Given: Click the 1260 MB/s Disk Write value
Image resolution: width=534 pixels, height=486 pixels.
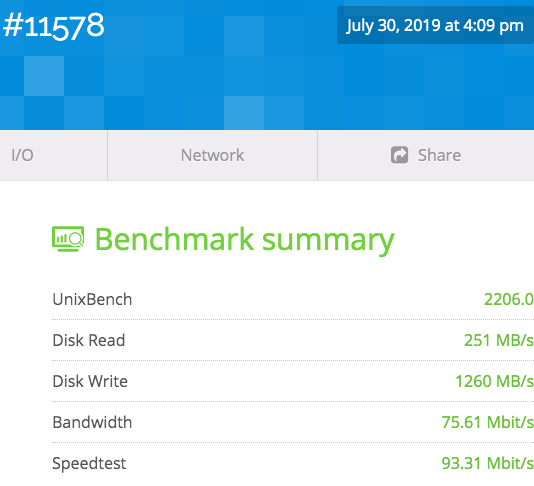Looking at the screenshot, I should [494, 381].
